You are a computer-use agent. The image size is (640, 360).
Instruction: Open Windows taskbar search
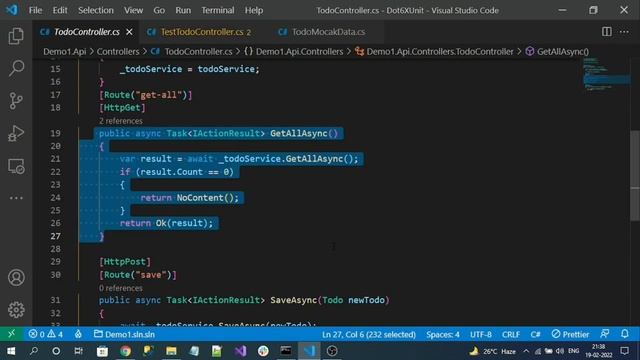[33, 351]
